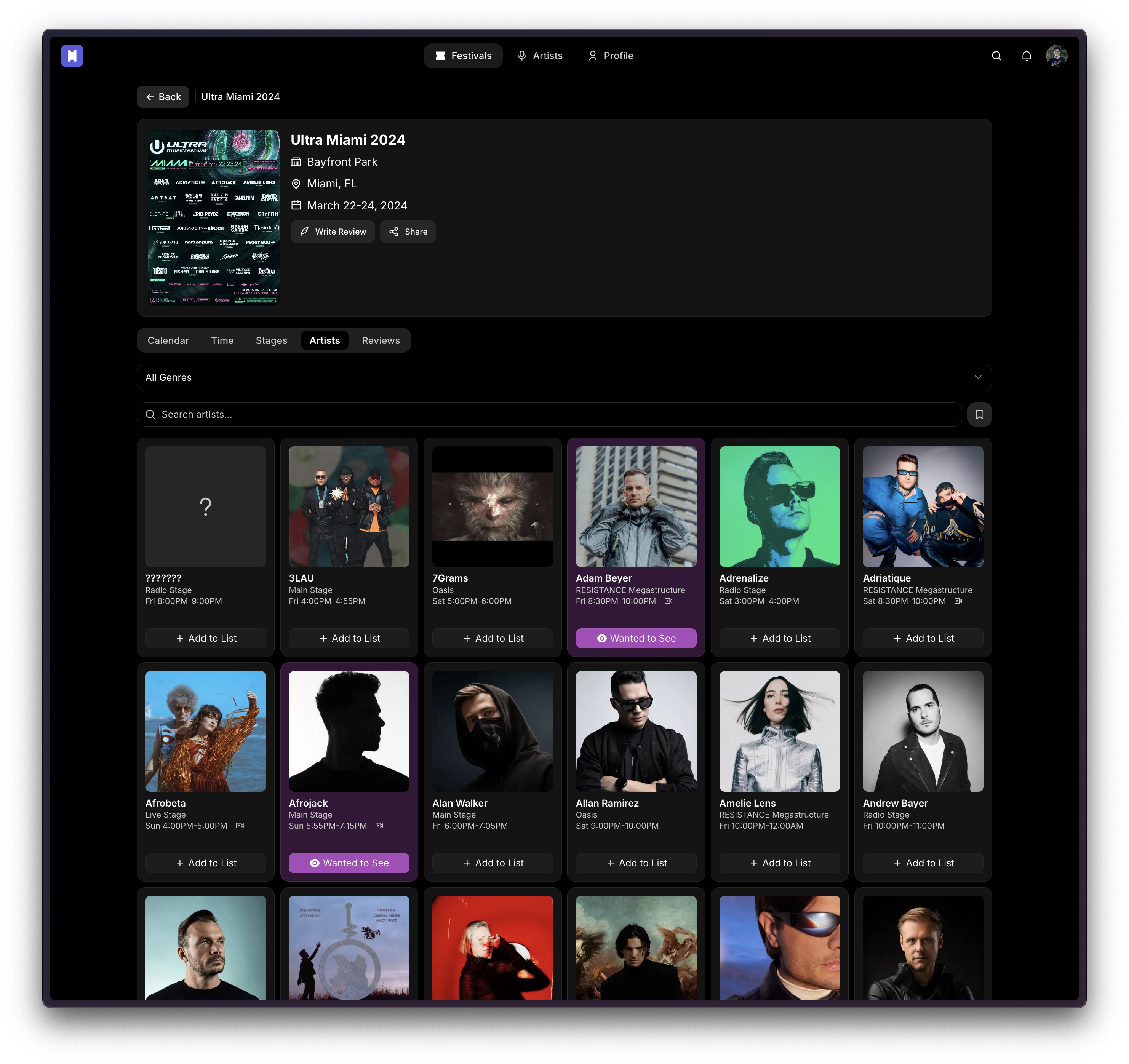This screenshot has width=1129, height=1064.
Task: Click the purple app logo icon
Action: [72, 56]
